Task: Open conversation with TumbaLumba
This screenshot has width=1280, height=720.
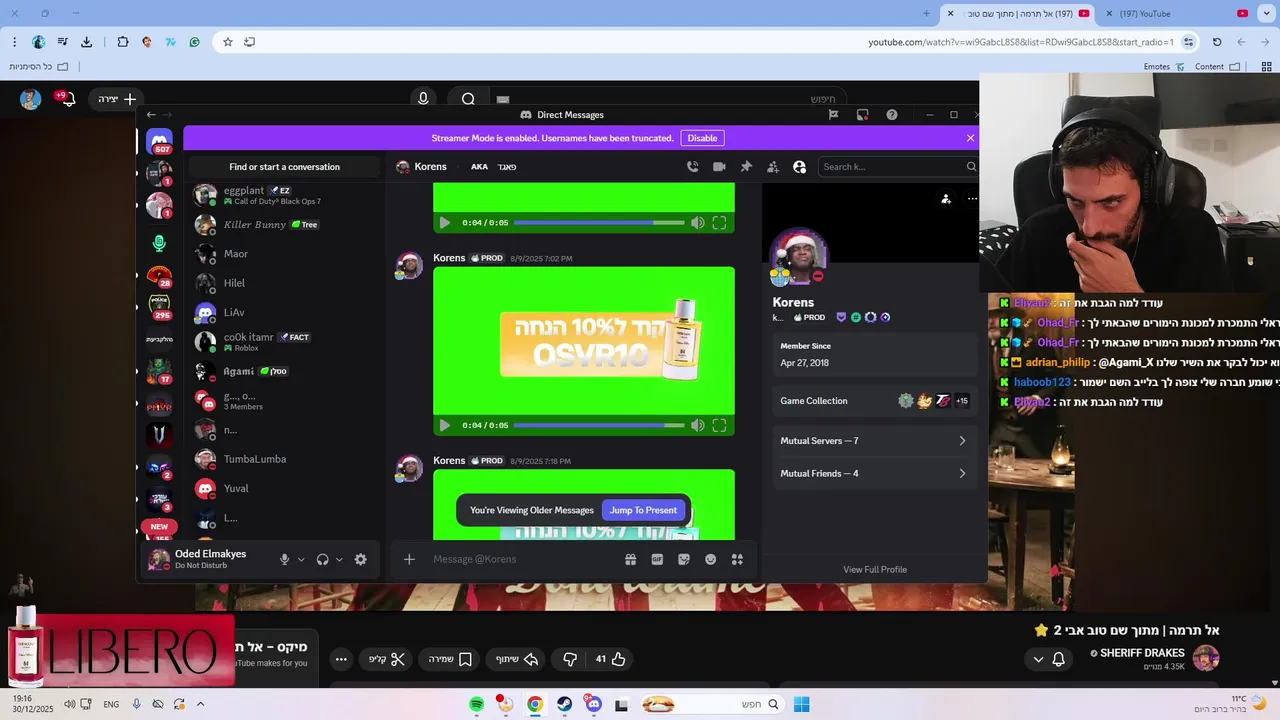Action: [284, 459]
